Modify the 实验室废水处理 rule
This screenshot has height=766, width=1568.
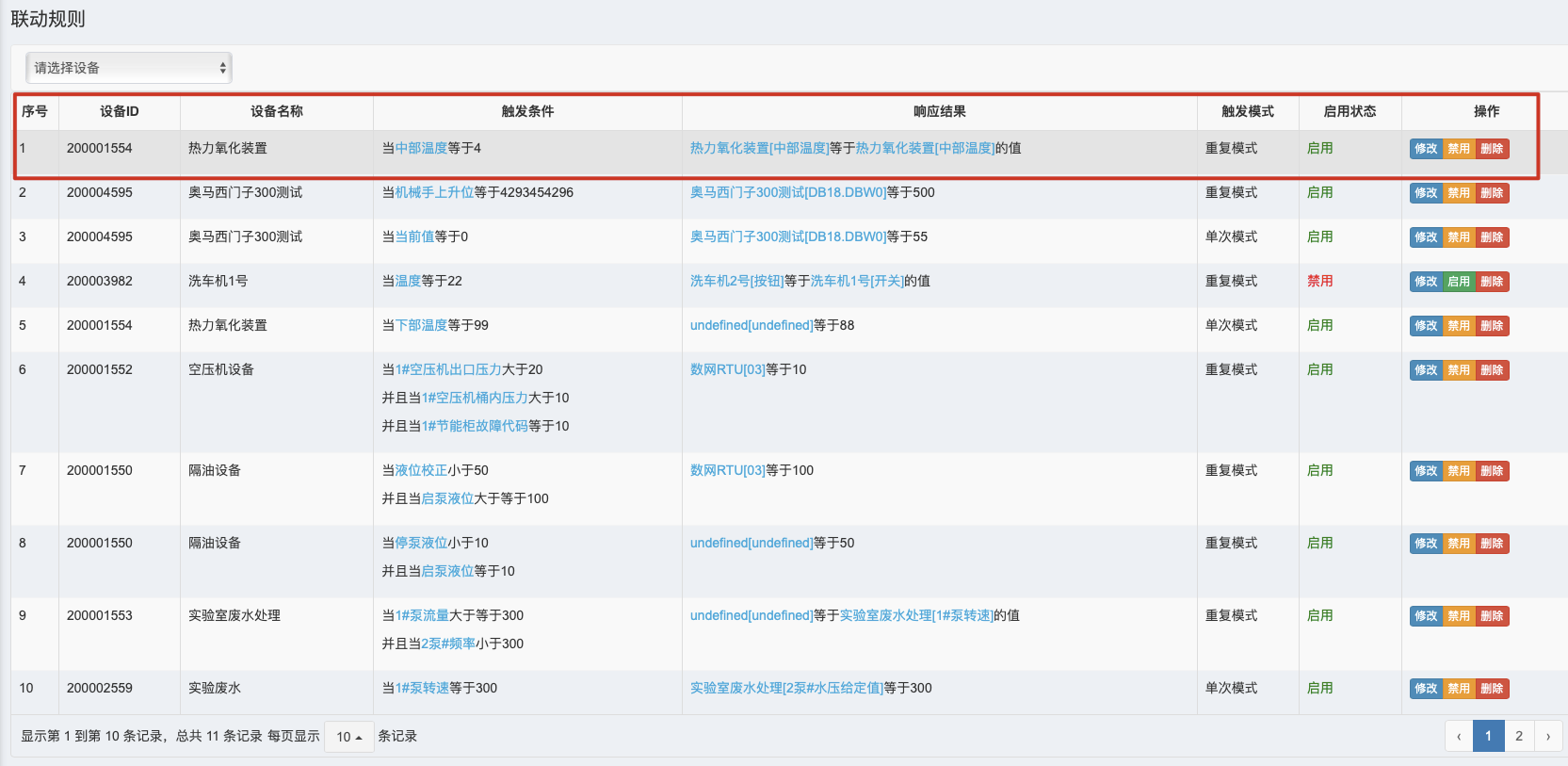pyautogui.click(x=1426, y=616)
